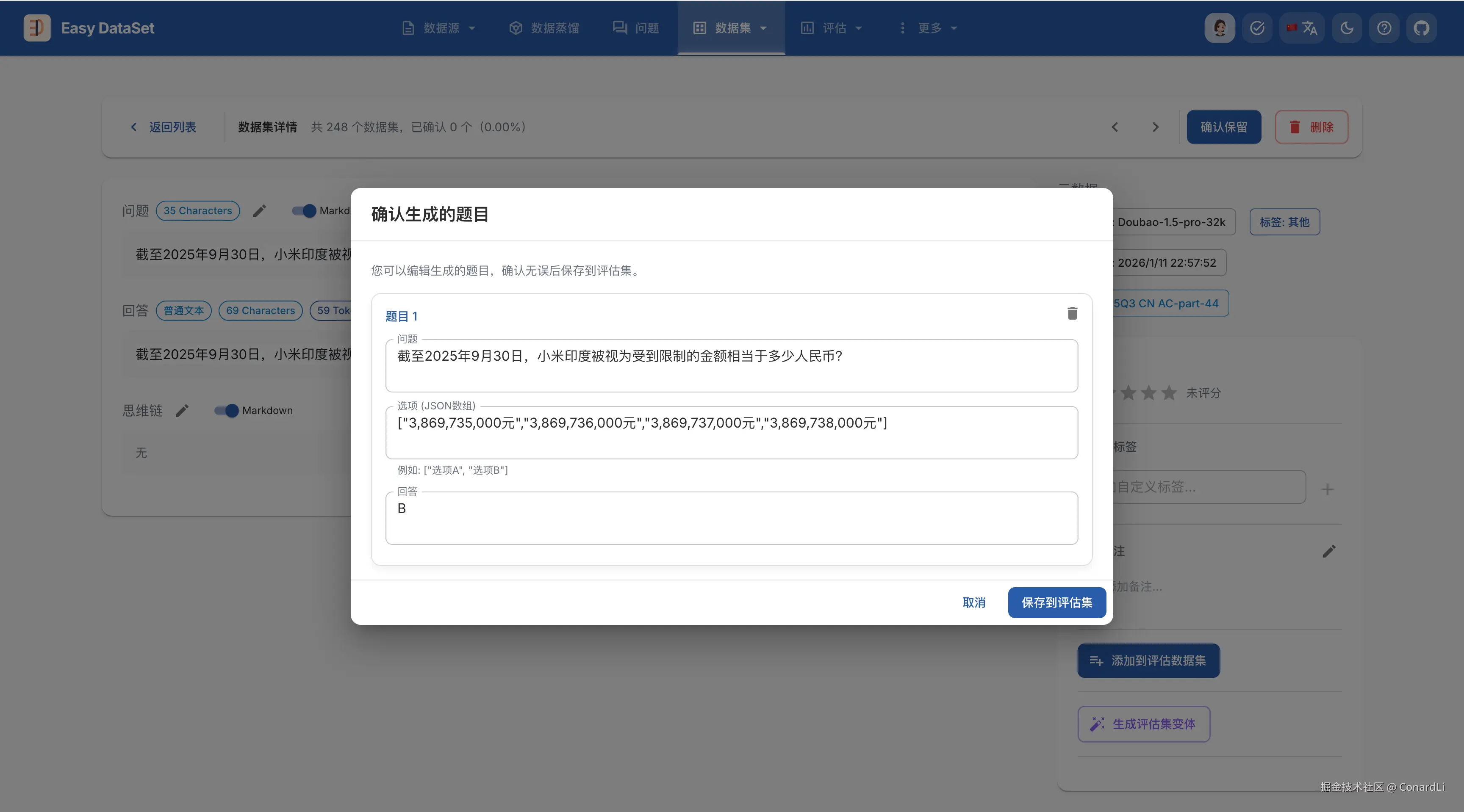Toggle Markdown switch for 问题
The height and width of the screenshot is (812, 1464).
tap(305, 211)
